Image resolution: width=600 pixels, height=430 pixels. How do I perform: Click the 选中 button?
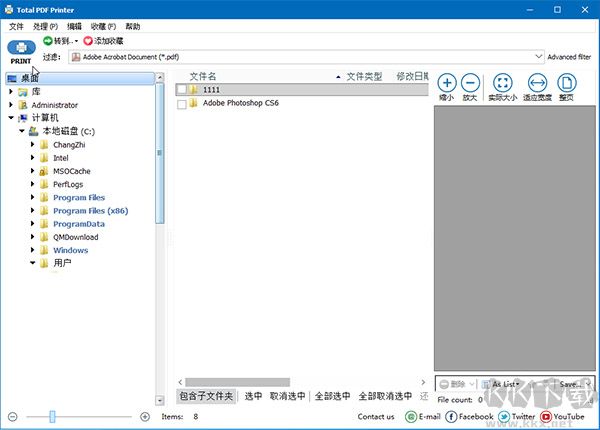(x=253, y=396)
